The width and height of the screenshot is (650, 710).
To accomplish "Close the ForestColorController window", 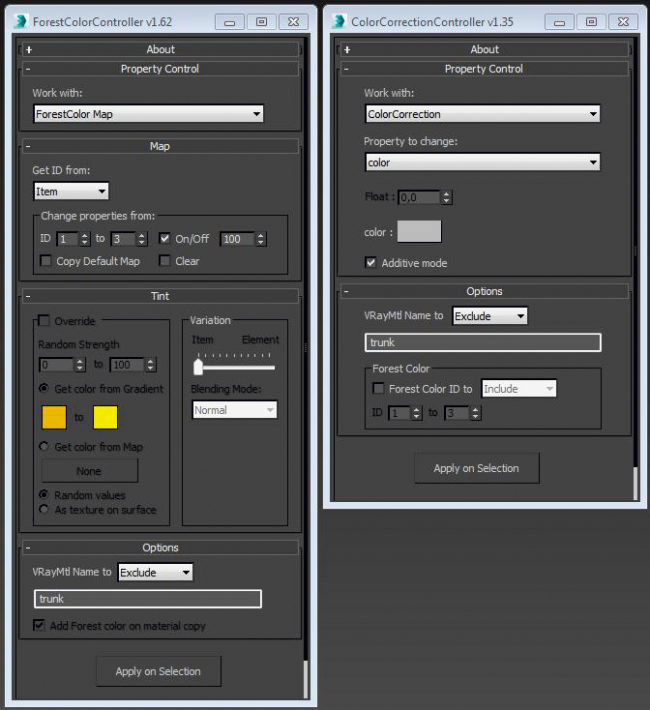I will click(294, 22).
